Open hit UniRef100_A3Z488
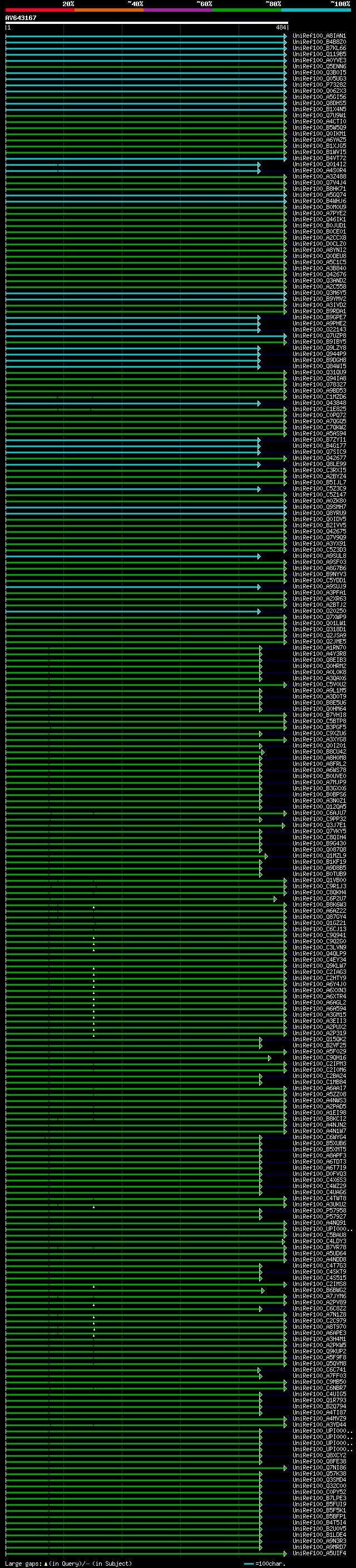 (x=319, y=176)
